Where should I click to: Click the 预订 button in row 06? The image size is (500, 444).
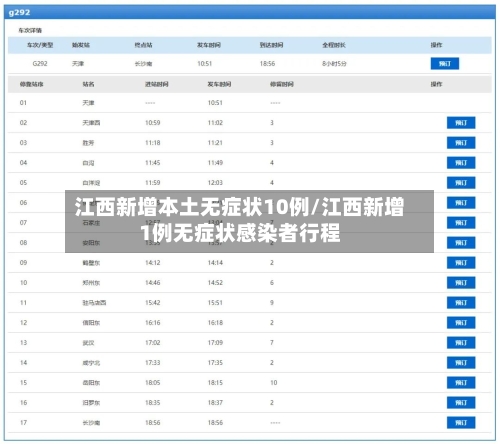(461, 203)
